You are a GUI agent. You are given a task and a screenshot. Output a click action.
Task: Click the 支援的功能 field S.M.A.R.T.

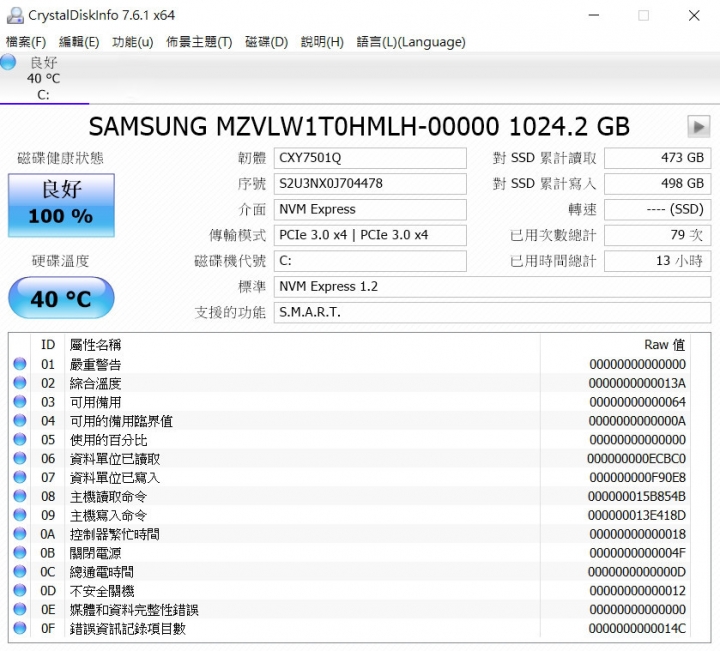[x=492, y=312]
